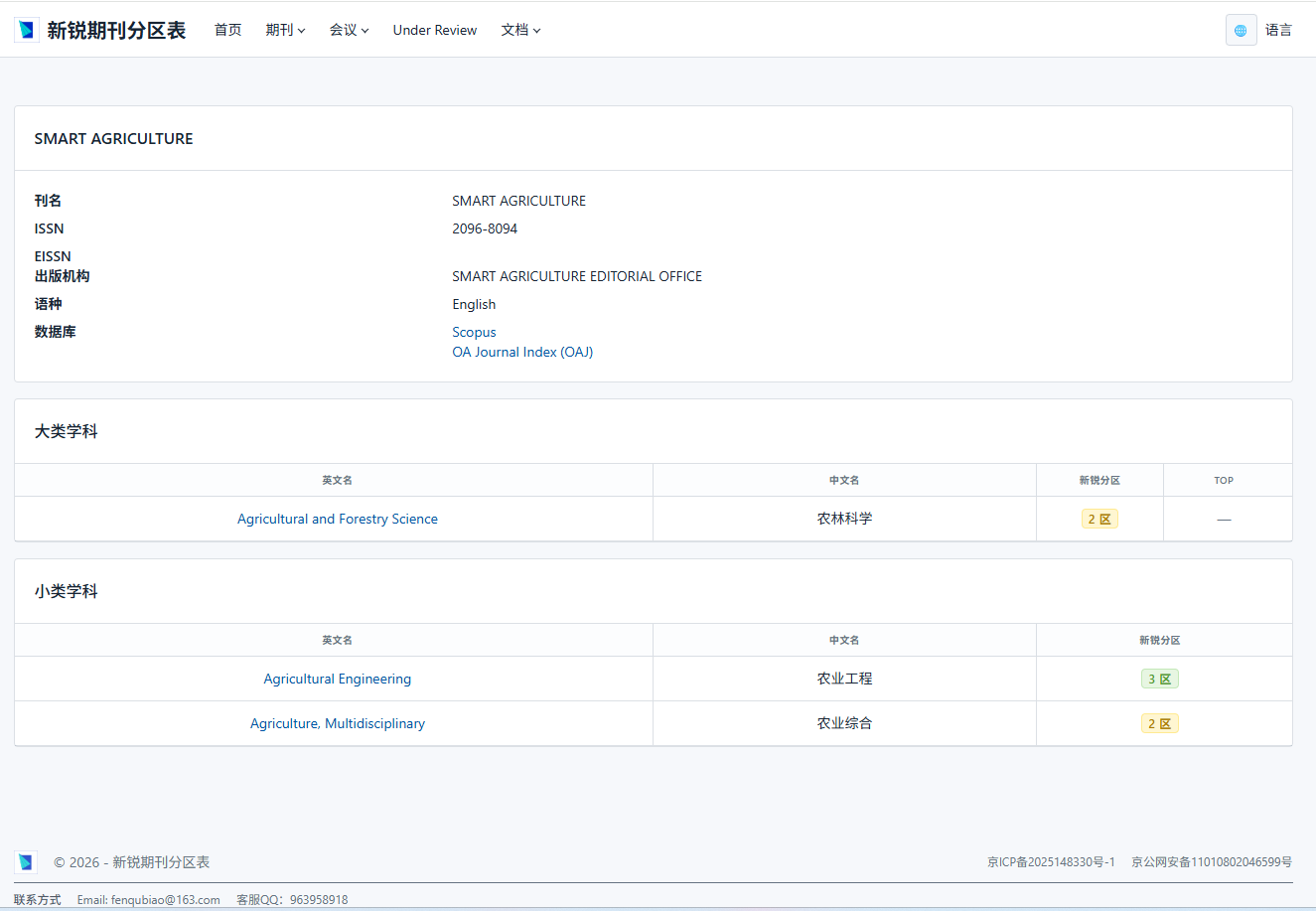Click the green 3 区 badge
Viewport: 1316px width, 911px height.
[x=1159, y=679]
